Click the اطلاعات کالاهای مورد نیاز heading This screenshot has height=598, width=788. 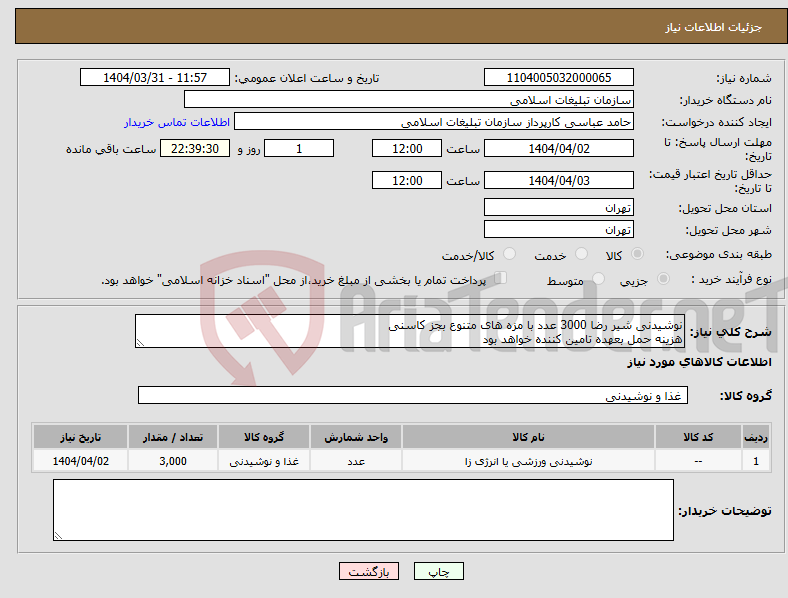click(699, 362)
